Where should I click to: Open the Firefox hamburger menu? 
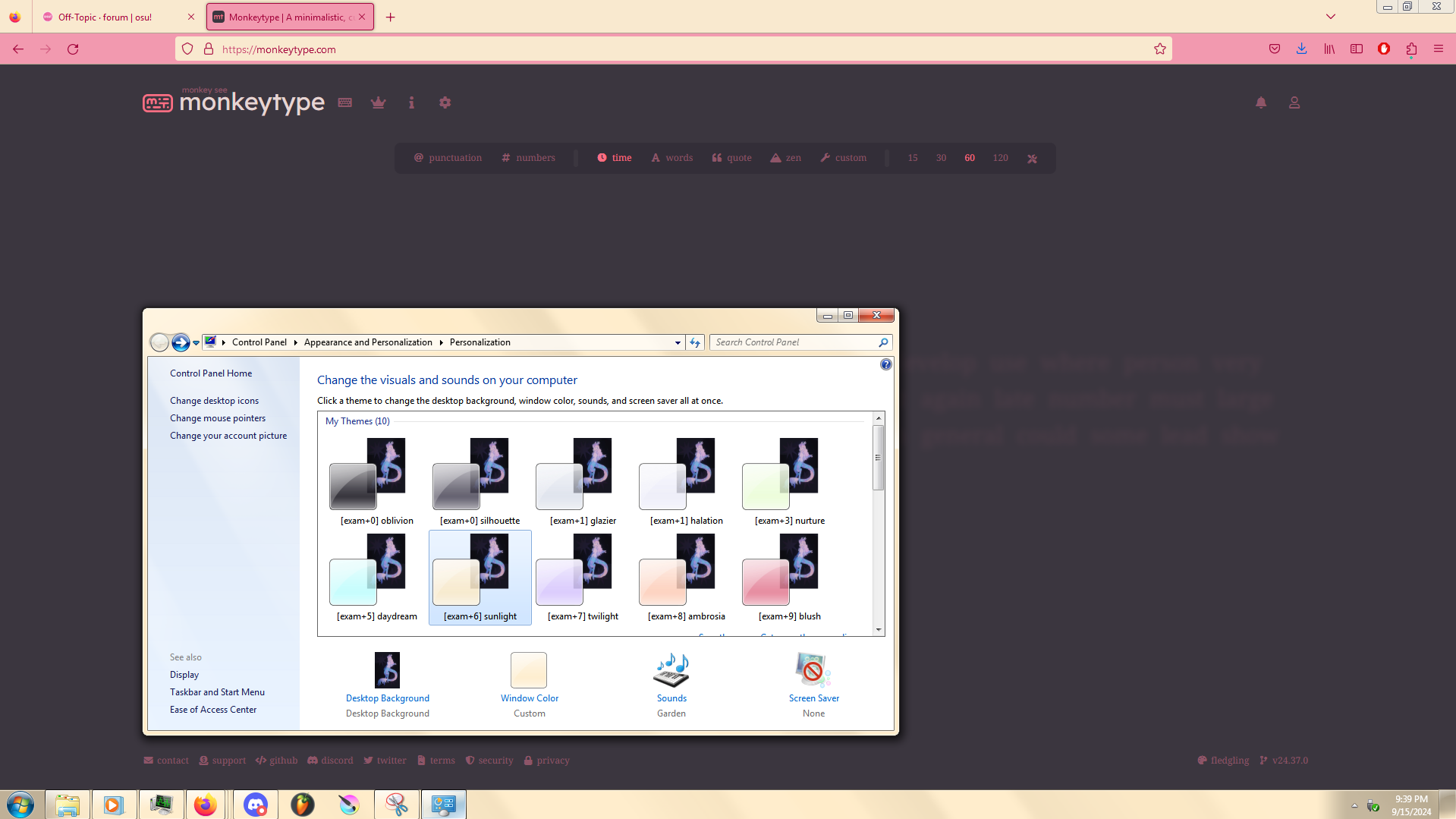(1439, 49)
